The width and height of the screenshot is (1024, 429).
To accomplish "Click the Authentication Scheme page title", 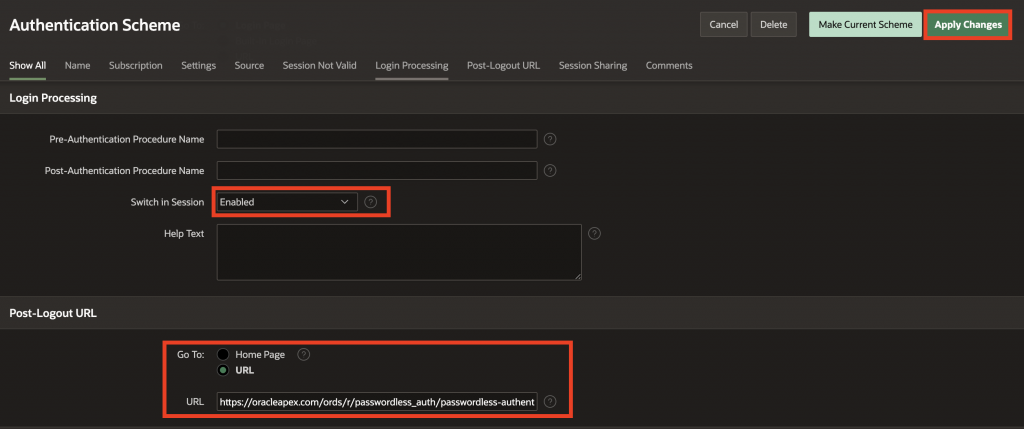I will [x=95, y=25].
